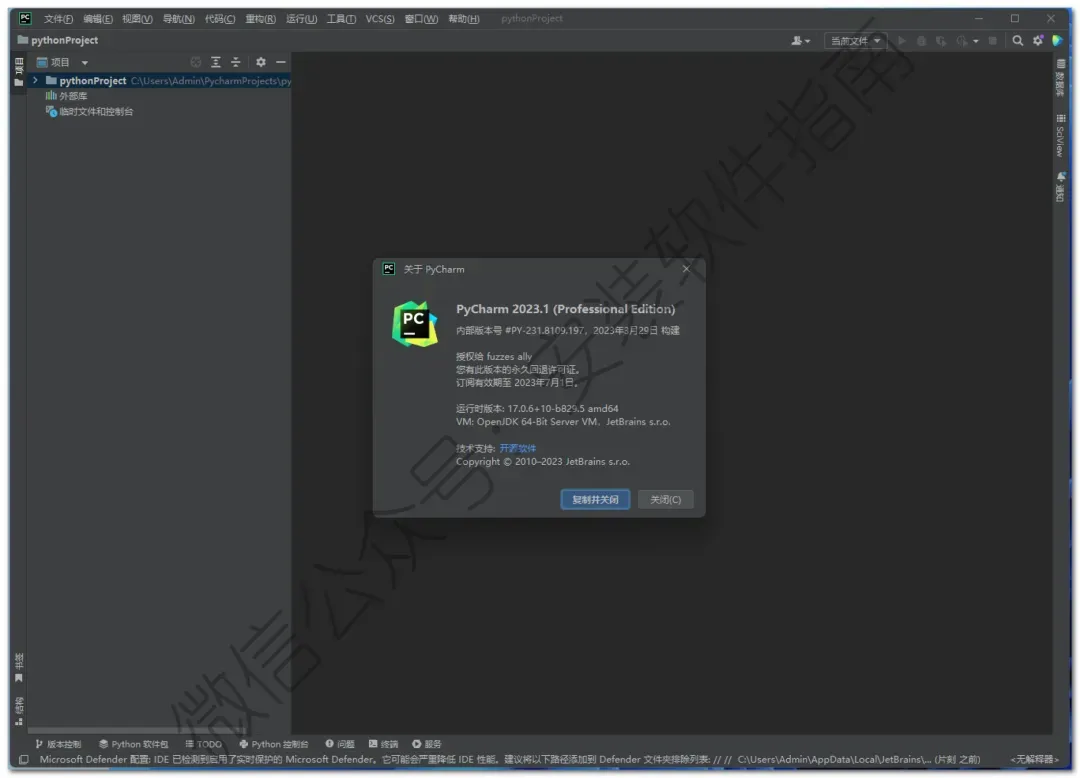Open the 重构(R) menu

point(260,19)
